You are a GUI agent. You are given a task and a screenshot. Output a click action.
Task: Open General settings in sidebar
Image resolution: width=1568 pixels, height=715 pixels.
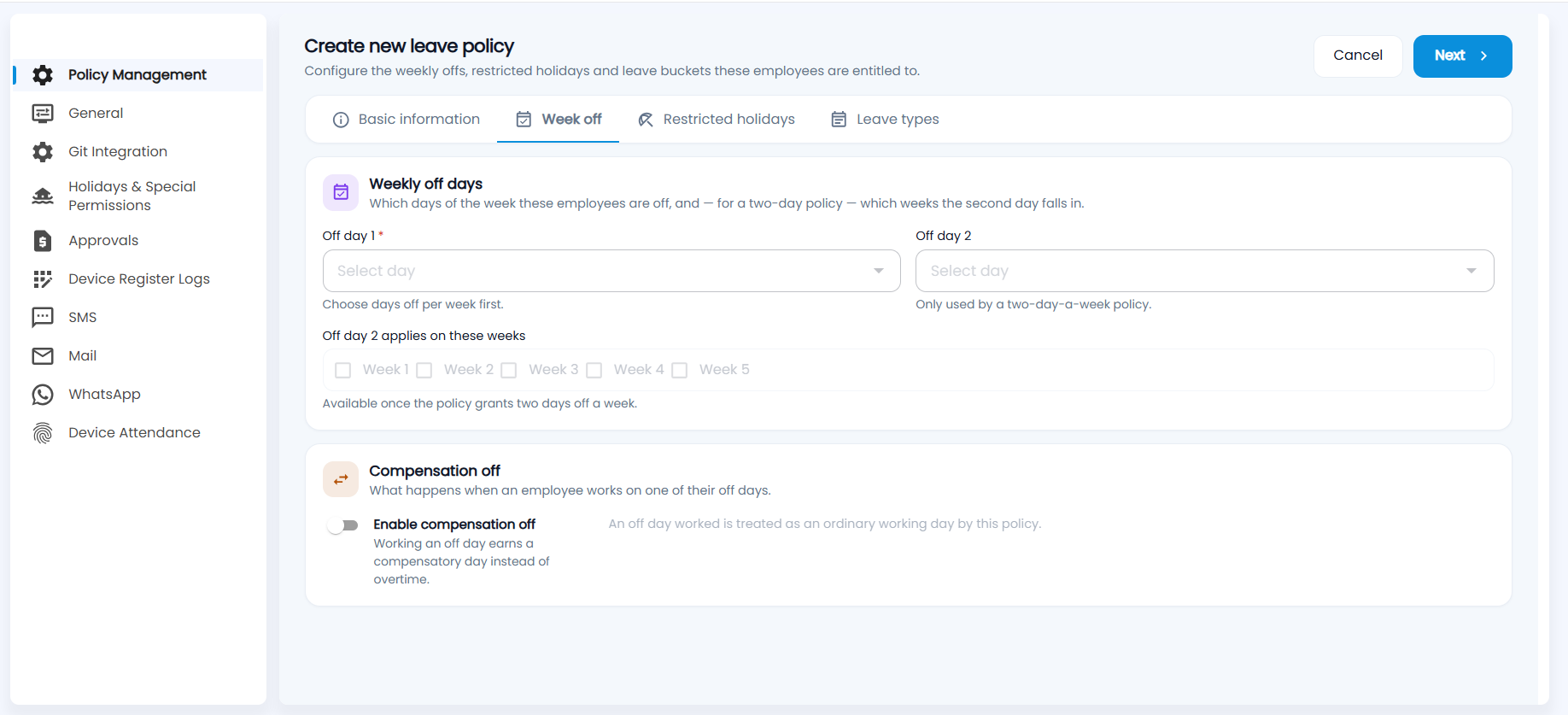pos(96,114)
